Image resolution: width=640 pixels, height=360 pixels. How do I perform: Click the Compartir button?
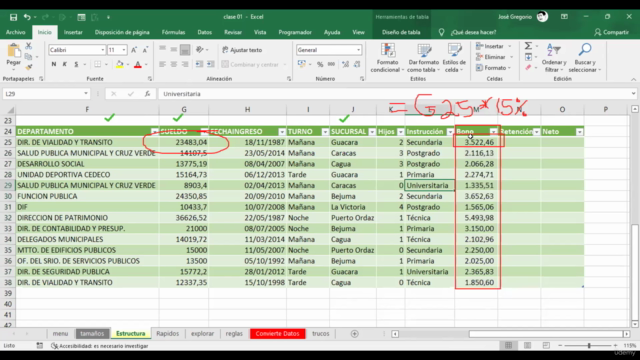click(611, 32)
